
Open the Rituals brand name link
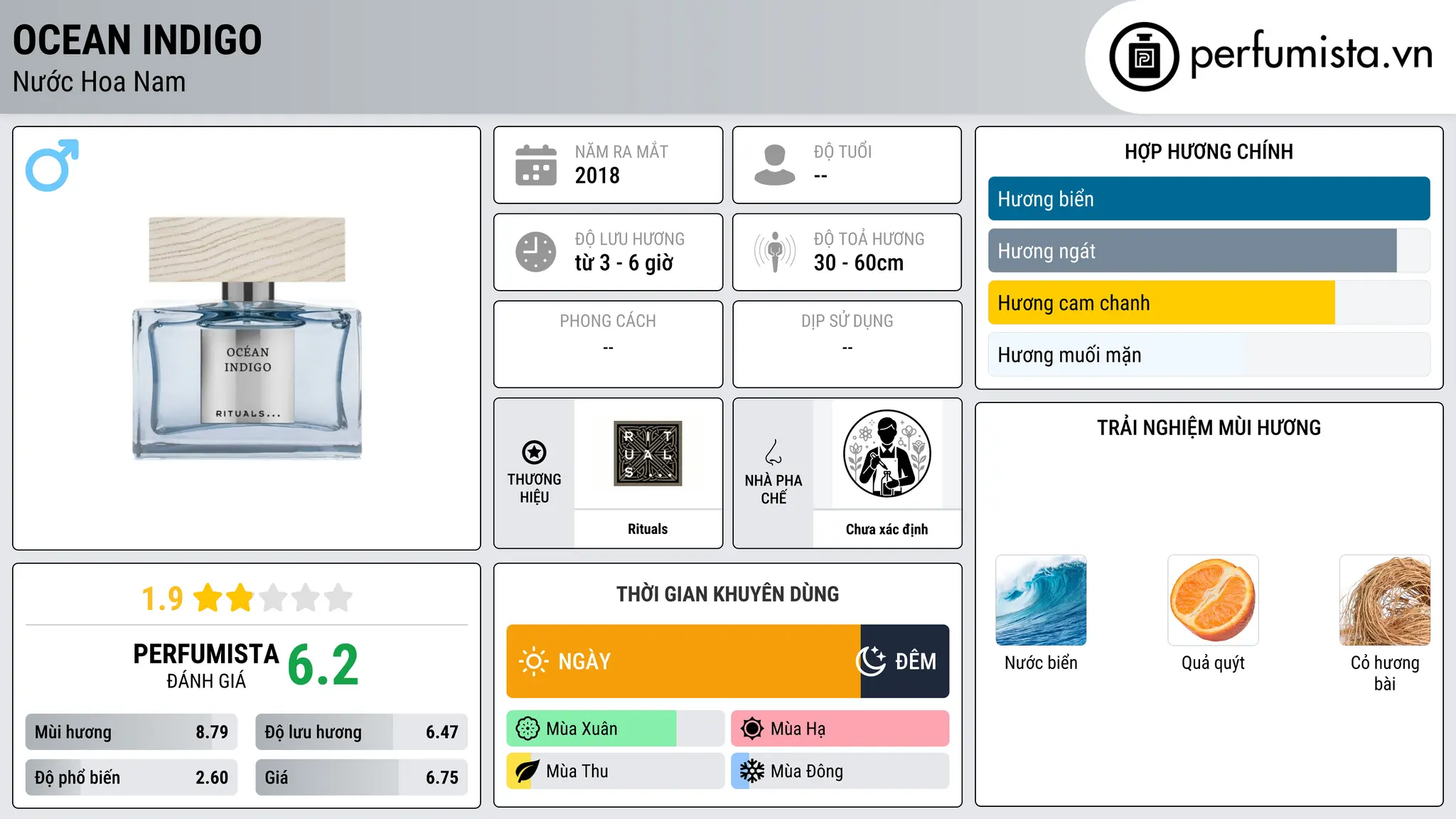tap(648, 529)
